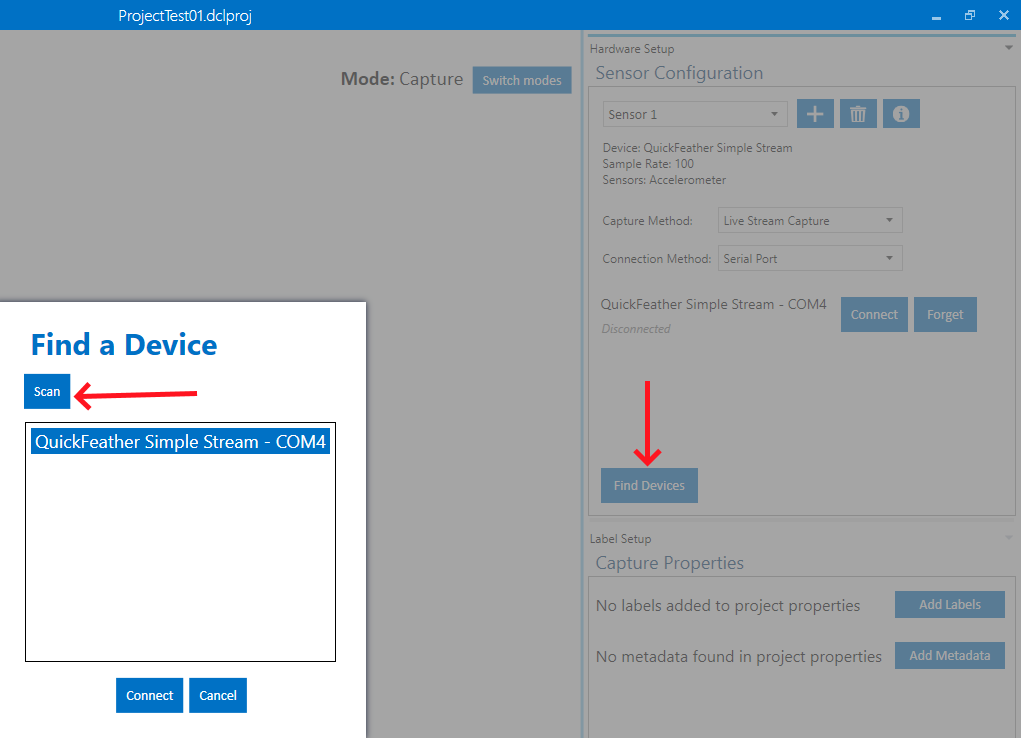The width and height of the screenshot is (1021, 738).
Task: Click the Add Labels button
Action: (x=949, y=604)
